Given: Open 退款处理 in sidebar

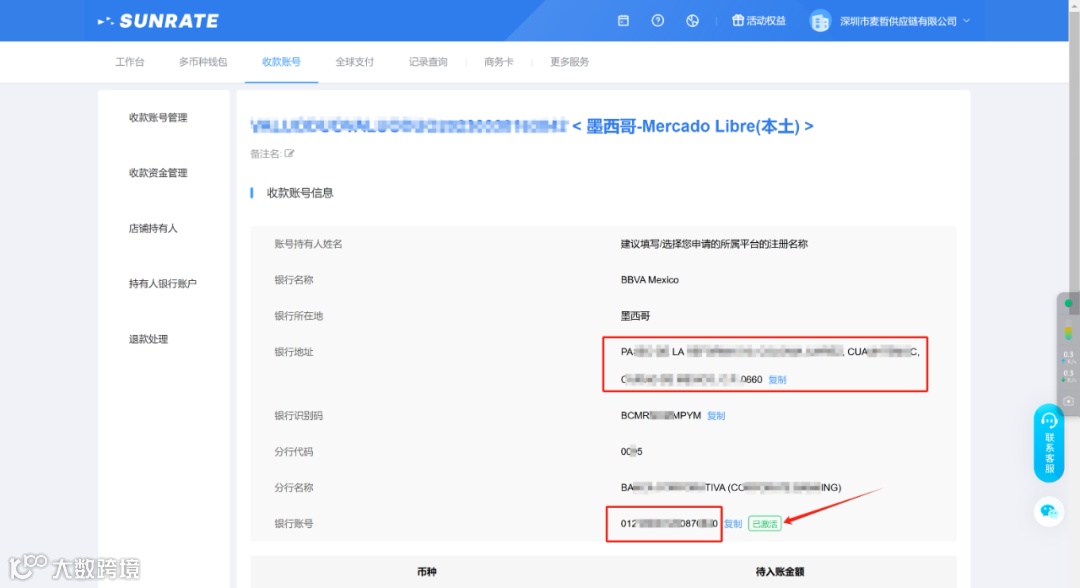Looking at the screenshot, I should coord(148,339).
